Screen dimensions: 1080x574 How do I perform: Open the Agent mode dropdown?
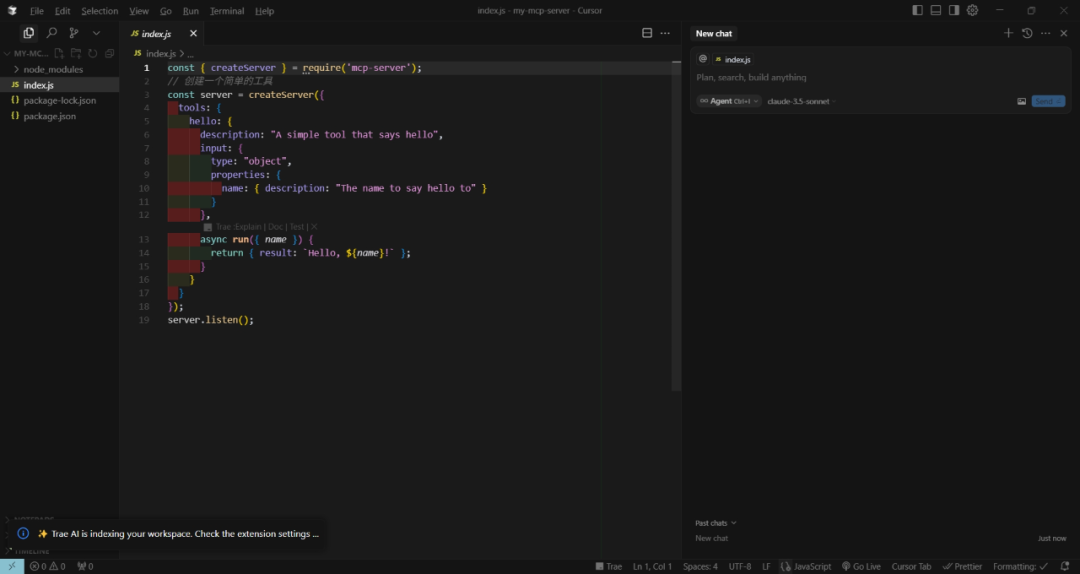[729, 101]
